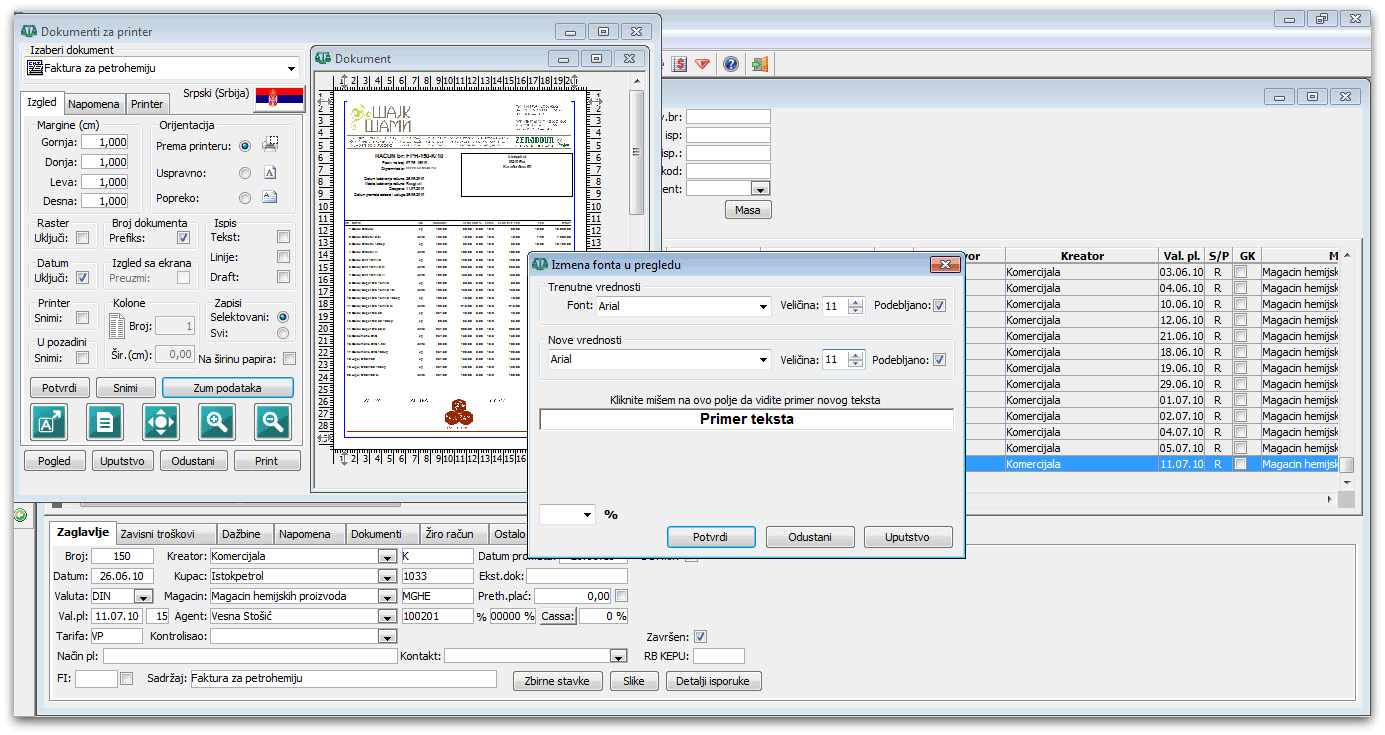Click the zoom out magnifier icon
The image size is (1385, 735).
[x=272, y=423]
